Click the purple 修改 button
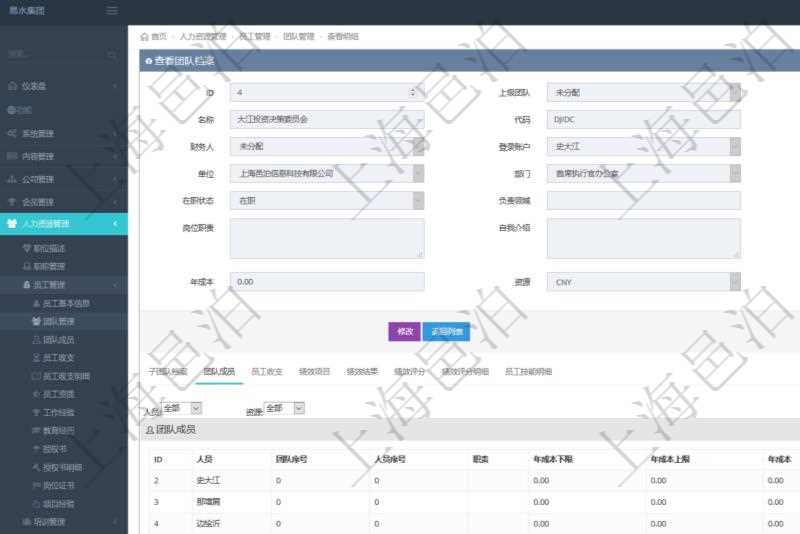800x534 pixels. pos(404,331)
